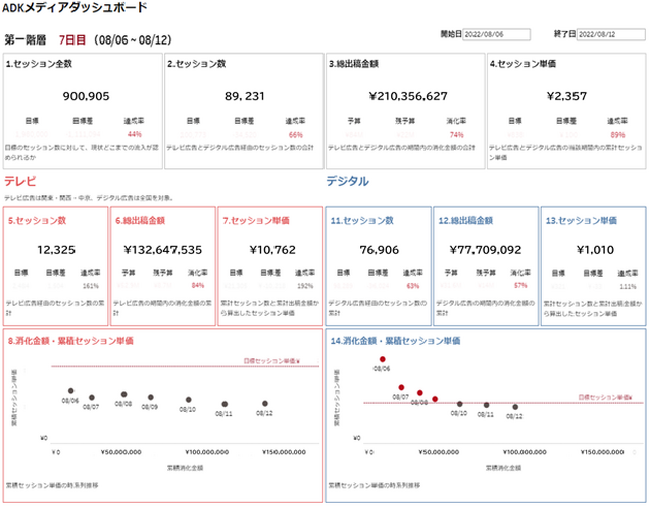This screenshot has width=650, height=507.
Task: Click the session count value 89,231
Action: (245, 96)
